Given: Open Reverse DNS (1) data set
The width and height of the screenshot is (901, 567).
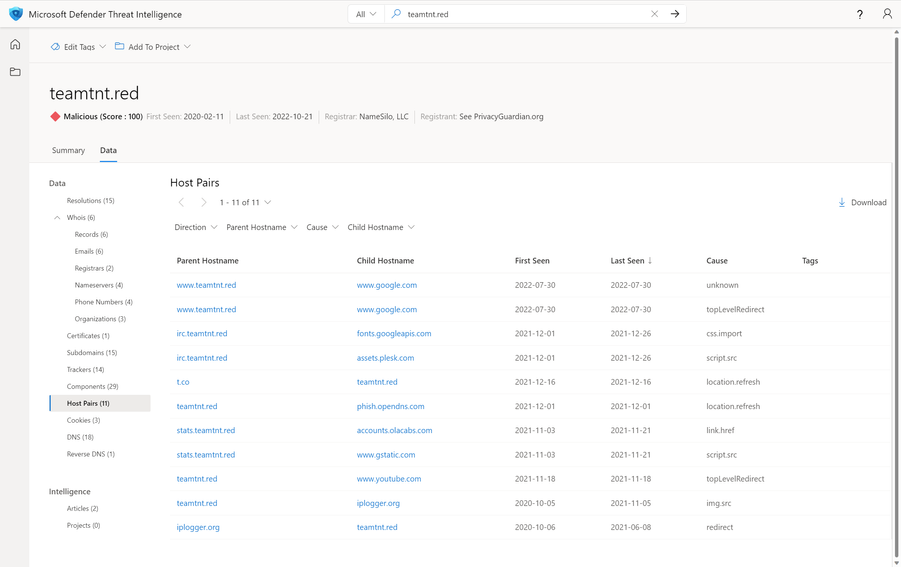Looking at the screenshot, I should tap(91, 454).
